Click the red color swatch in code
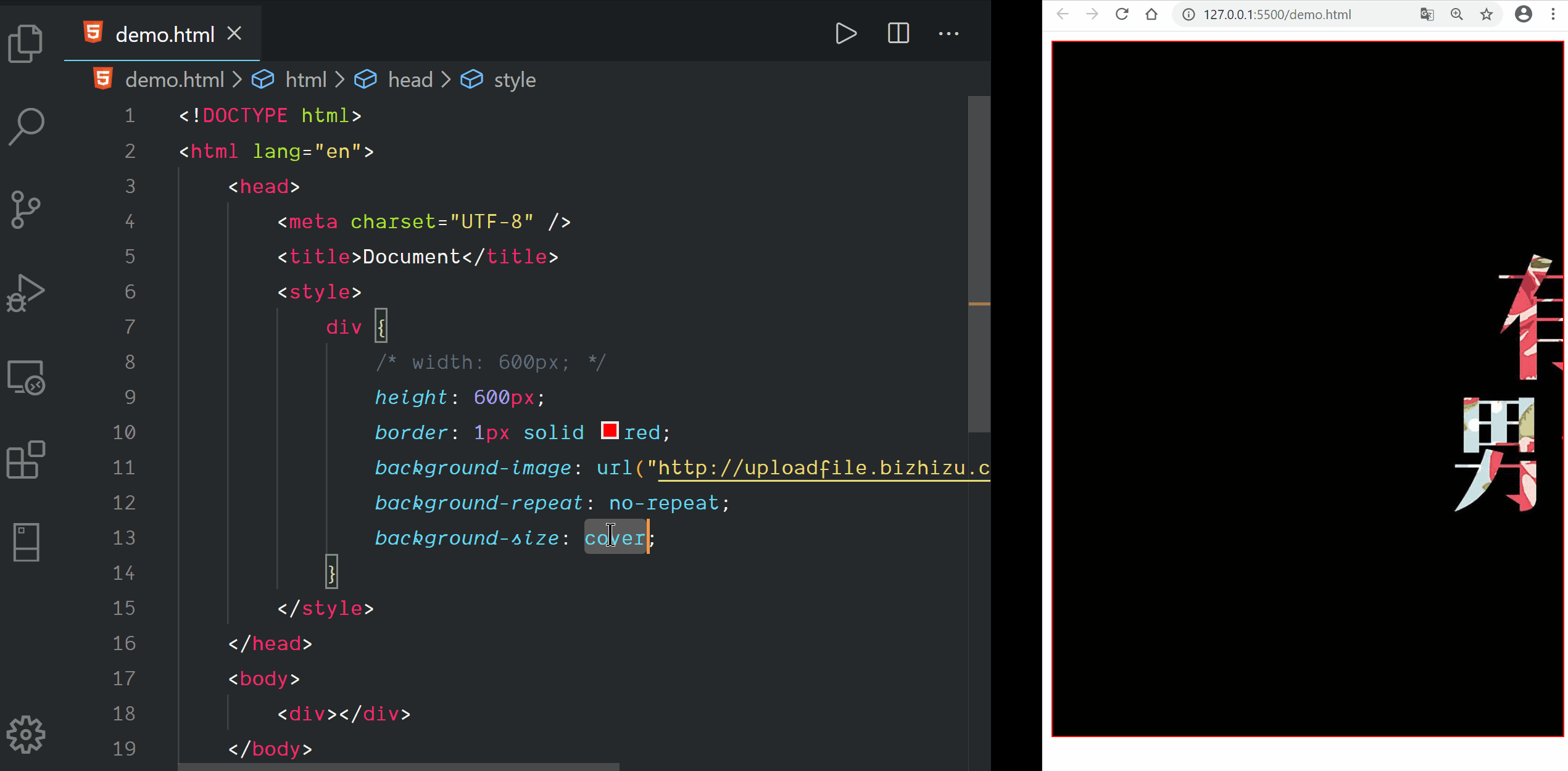1568x771 pixels. (x=609, y=431)
